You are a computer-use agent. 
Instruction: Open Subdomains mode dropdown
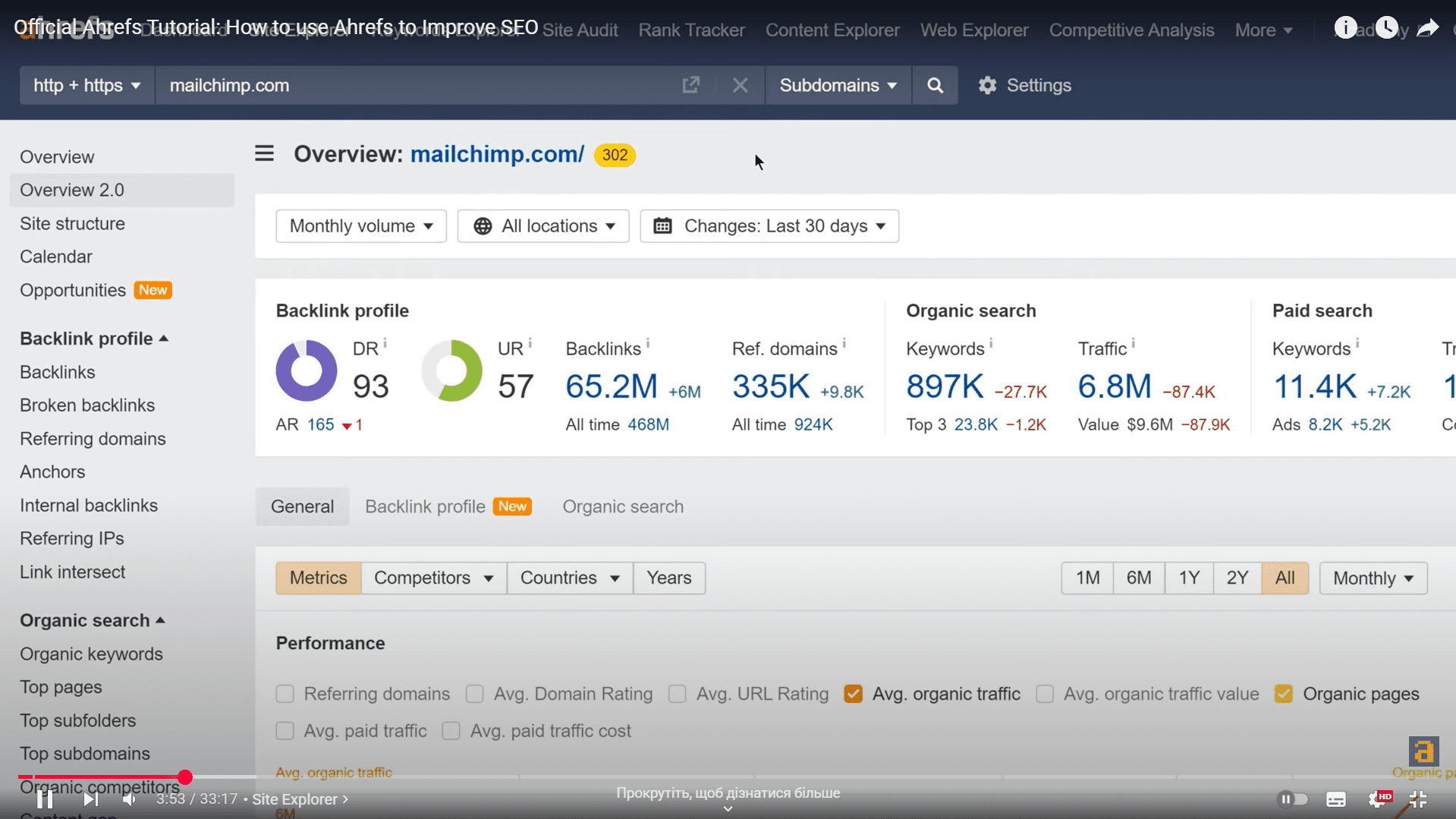pos(838,85)
